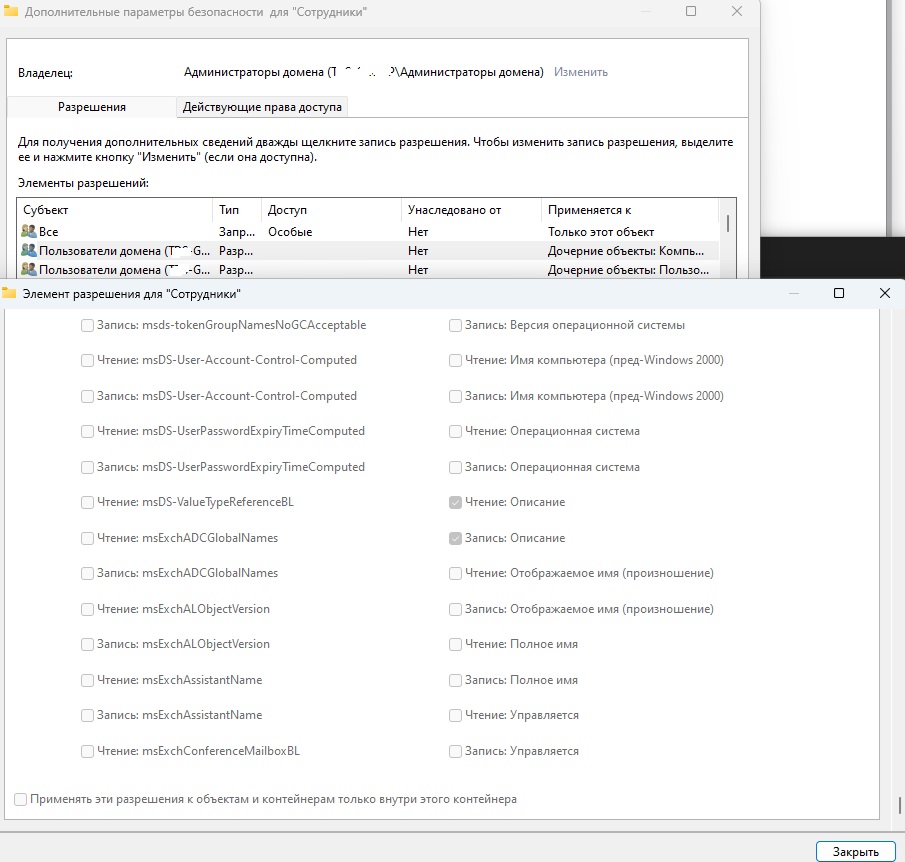Maximize the "Дополнительные параметры безопасности" window

[691, 11]
